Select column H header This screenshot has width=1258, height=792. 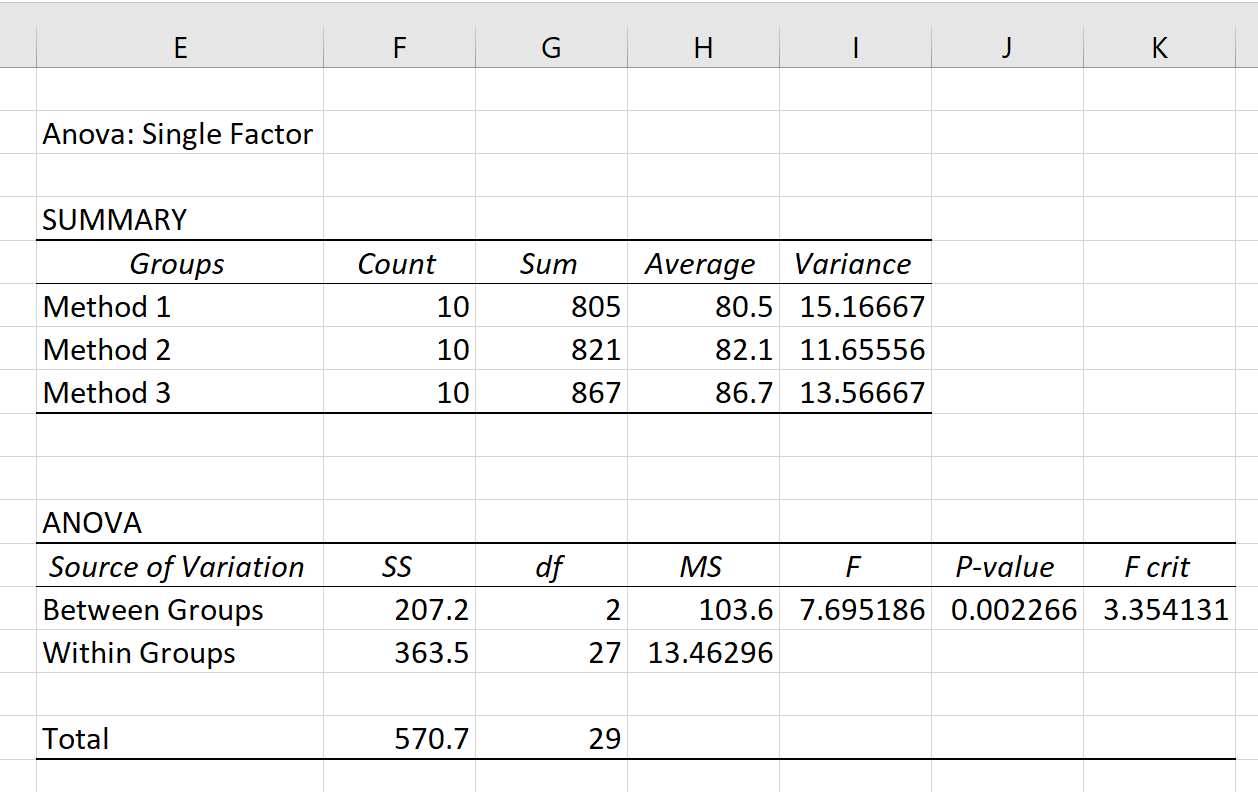click(x=703, y=47)
